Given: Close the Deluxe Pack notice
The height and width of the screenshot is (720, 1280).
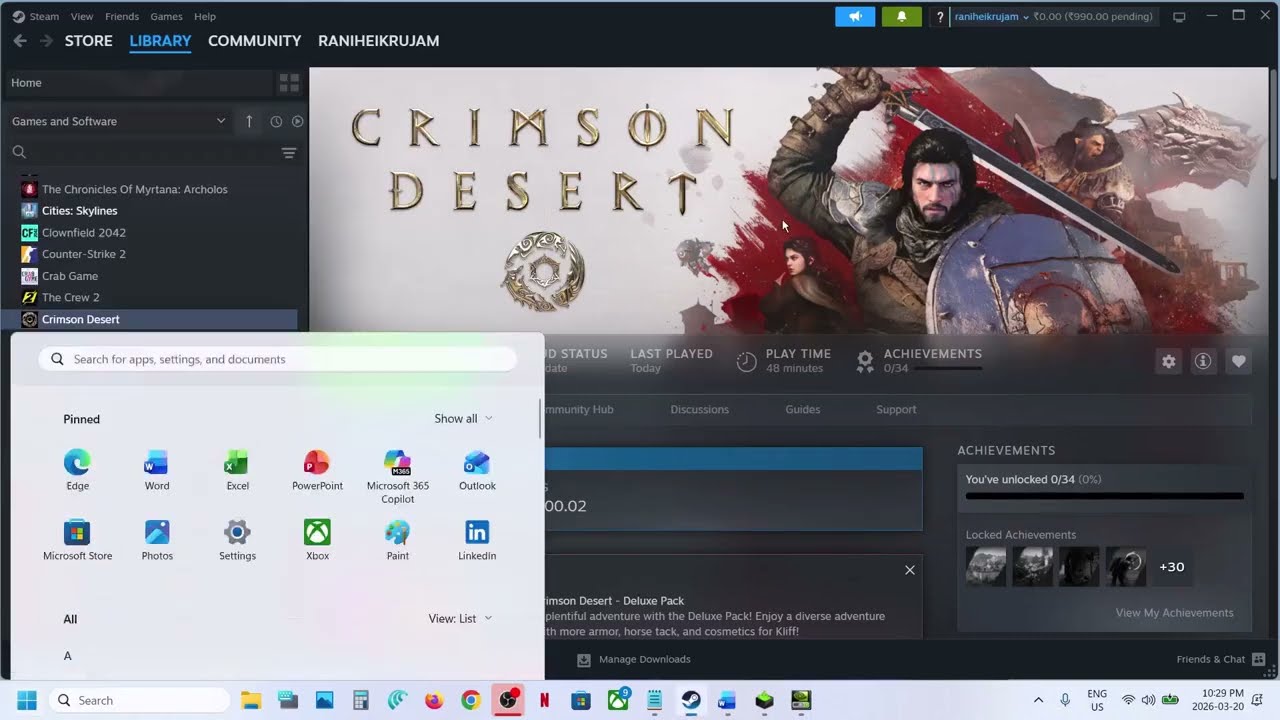Looking at the screenshot, I should tap(909, 570).
